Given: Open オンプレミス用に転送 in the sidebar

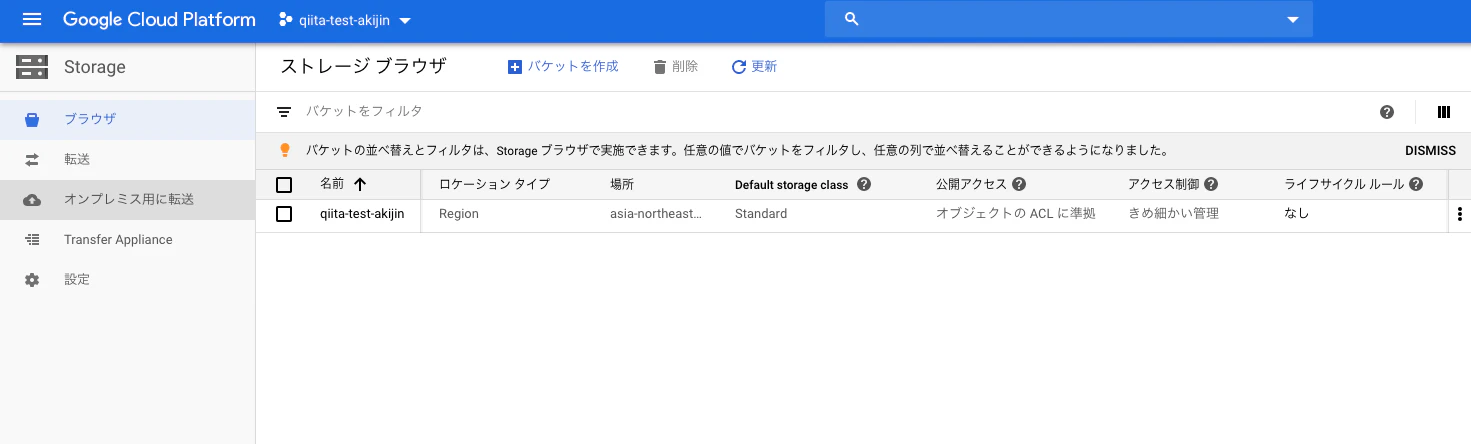Looking at the screenshot, I should pos(127,199).
